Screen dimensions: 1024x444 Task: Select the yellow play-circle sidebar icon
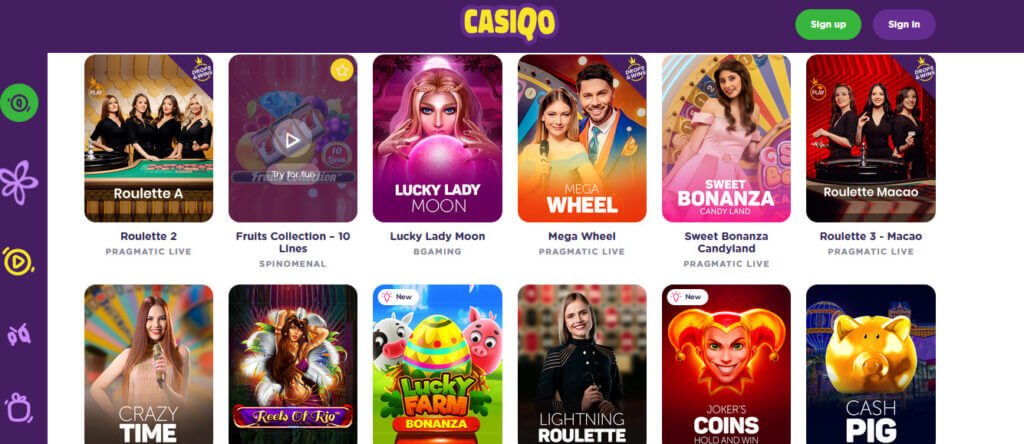[18, 261]
